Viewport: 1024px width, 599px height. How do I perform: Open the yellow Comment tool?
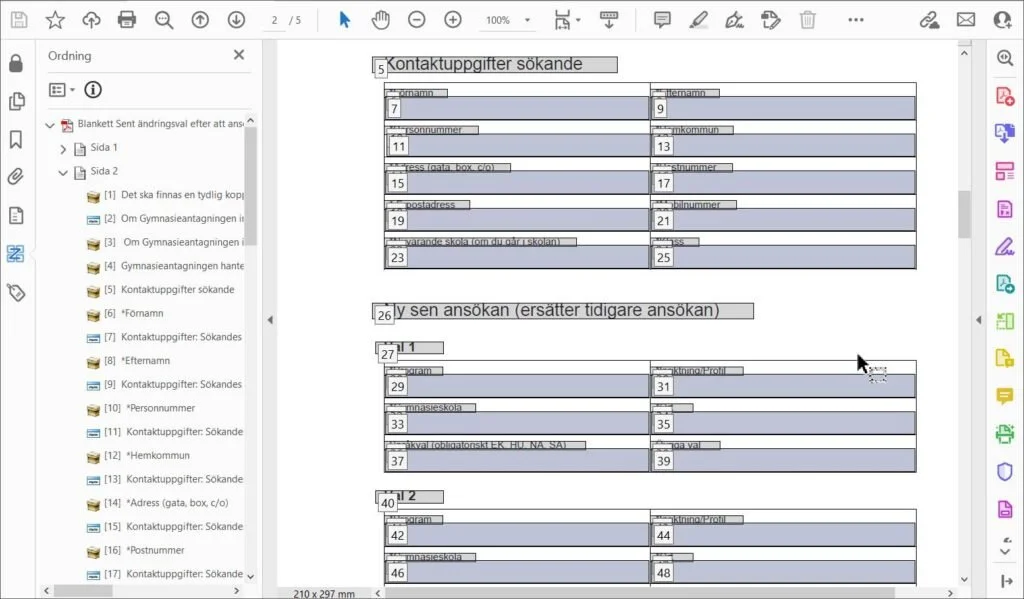tap(1004, 396)
